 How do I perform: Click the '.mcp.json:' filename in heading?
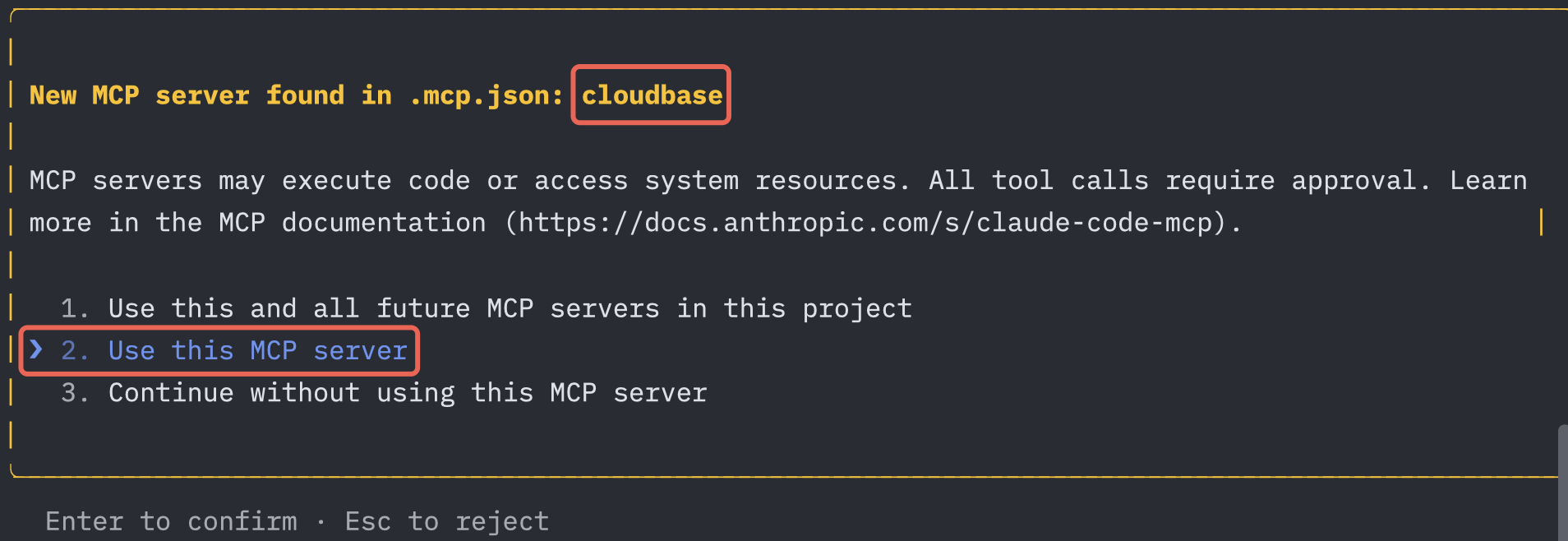487,96
